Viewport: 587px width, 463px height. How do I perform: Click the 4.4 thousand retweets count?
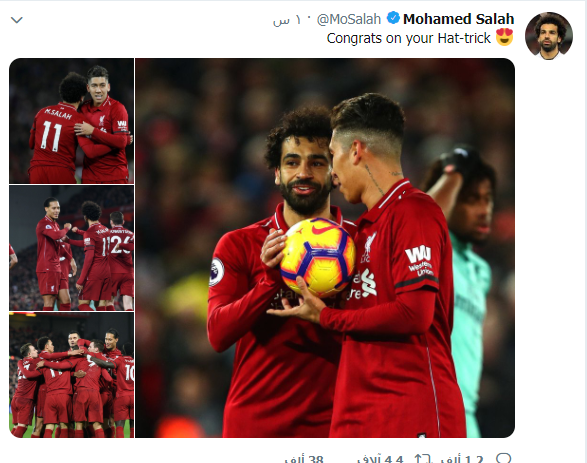(380, 459)
